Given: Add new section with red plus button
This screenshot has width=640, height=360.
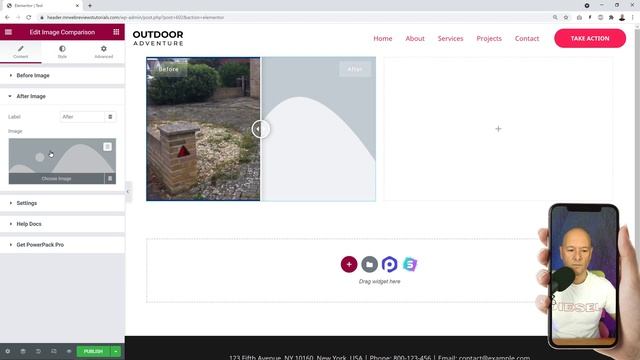Looking at the screenshot, I should [x=349, y=264].
